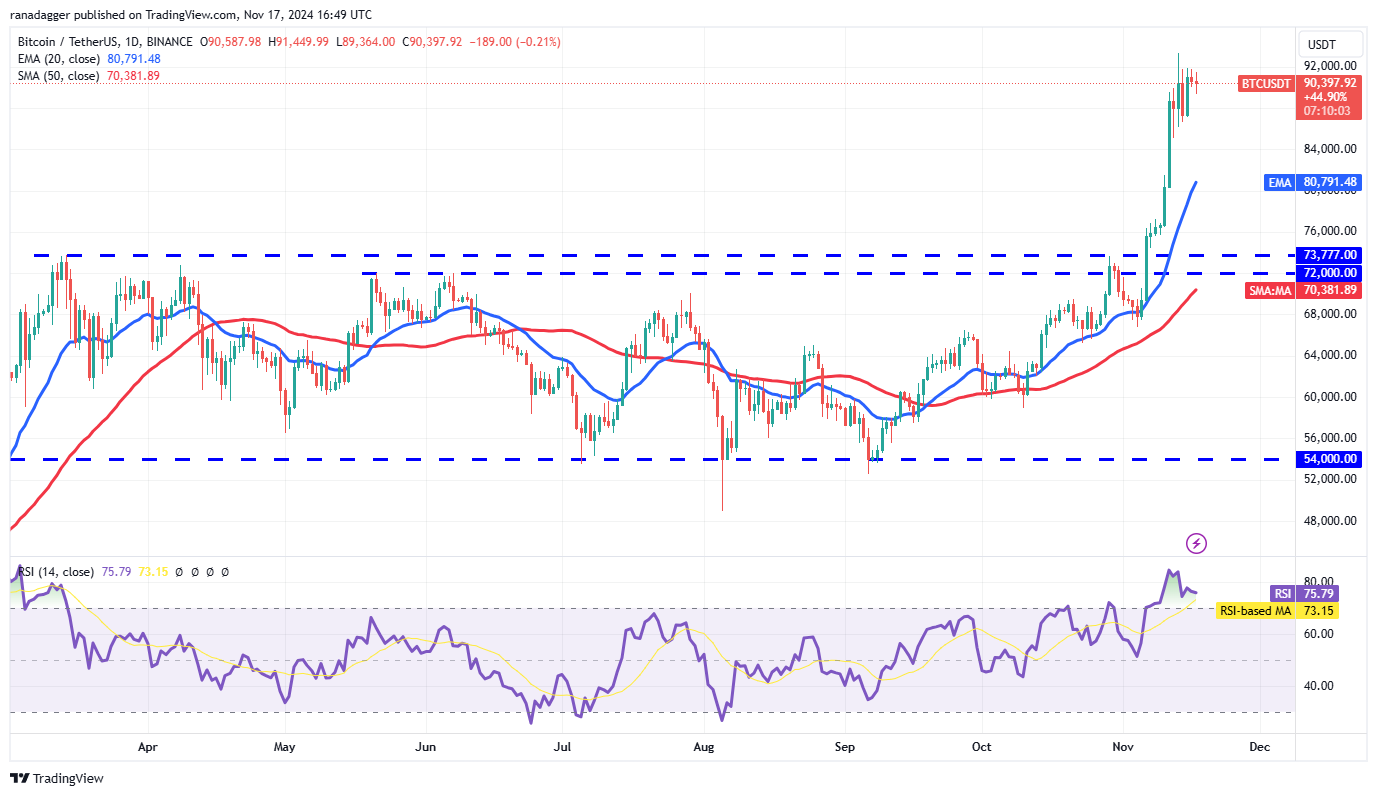Click the 52,000.00 price axis label
Screen dimensions: 1377x796
(x=1331, y=479)
